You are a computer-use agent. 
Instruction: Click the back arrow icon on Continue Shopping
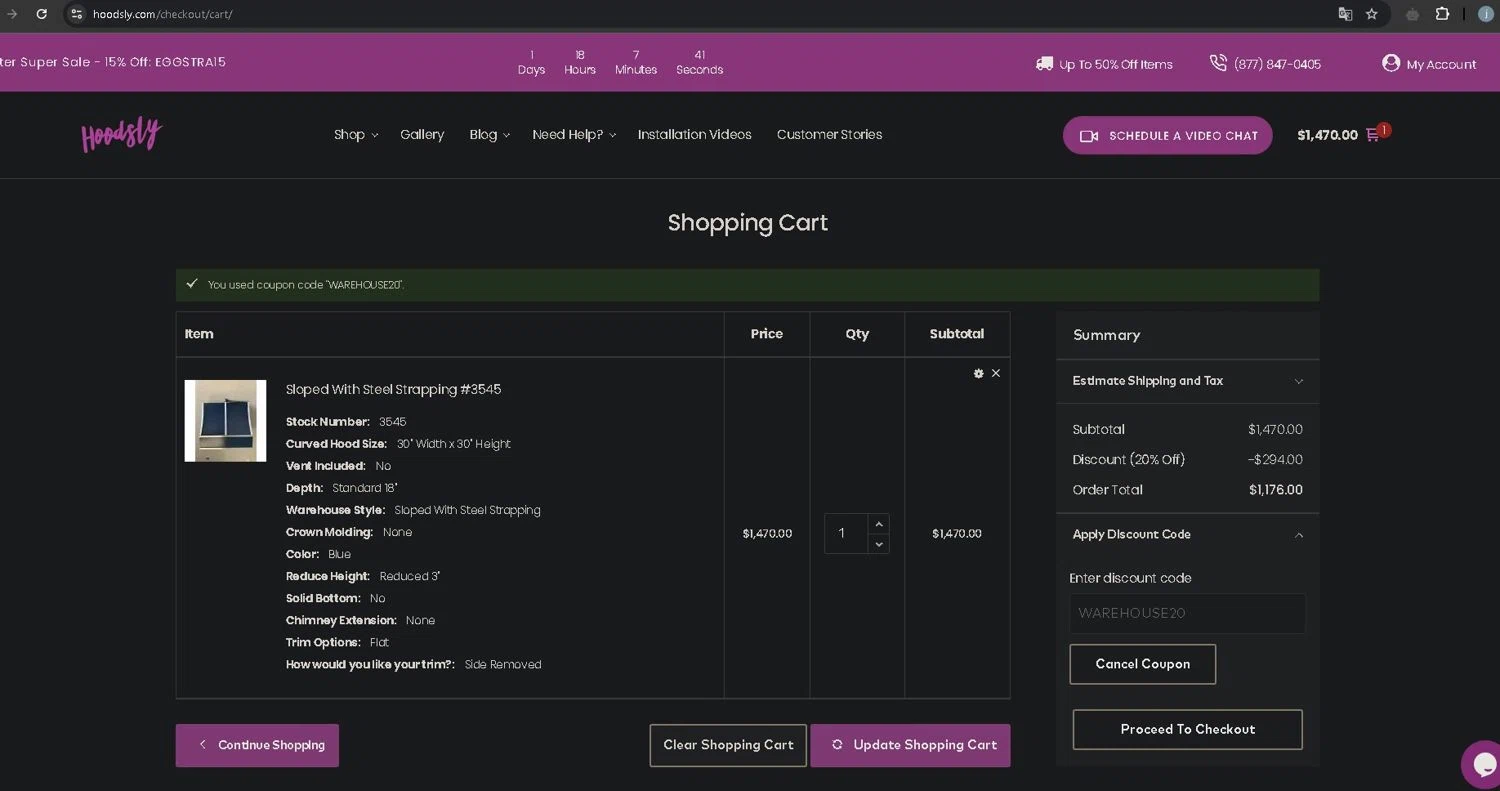click(202, 745)
